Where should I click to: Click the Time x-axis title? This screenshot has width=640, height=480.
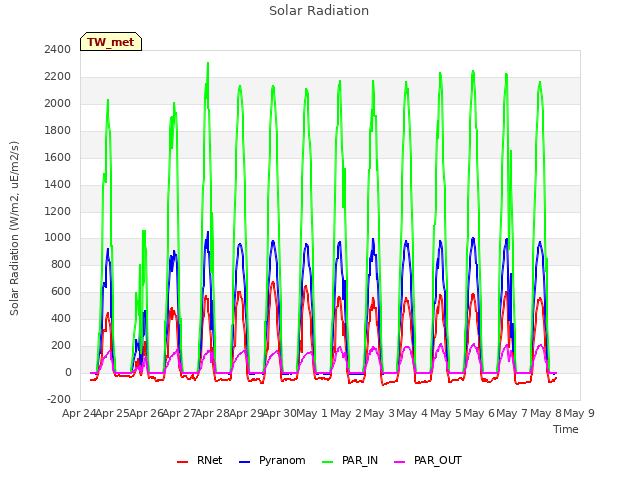[566, 429]
